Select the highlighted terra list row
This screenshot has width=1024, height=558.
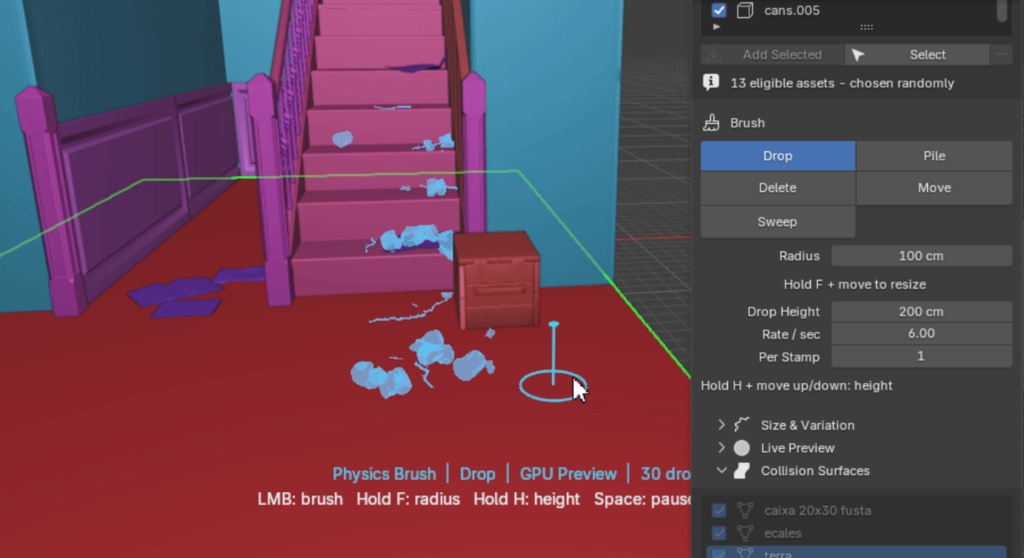tap(857, 553)
